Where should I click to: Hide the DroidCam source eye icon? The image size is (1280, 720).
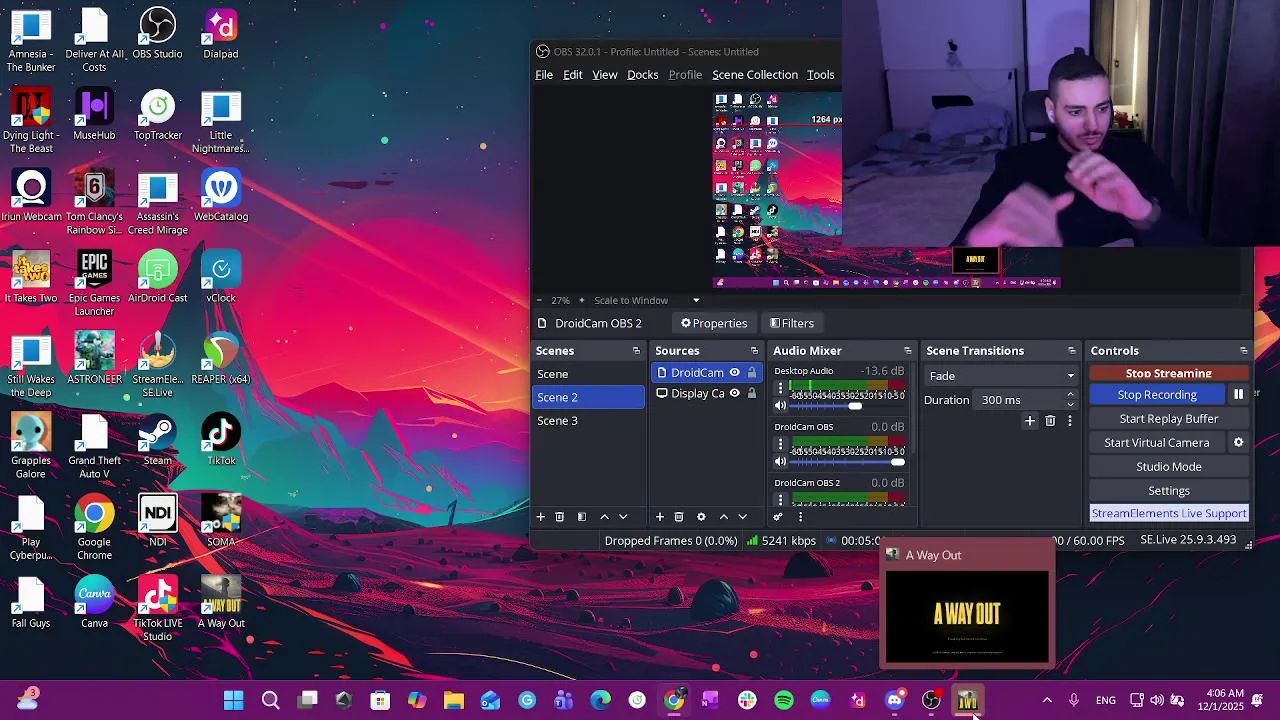coord(734,373)
